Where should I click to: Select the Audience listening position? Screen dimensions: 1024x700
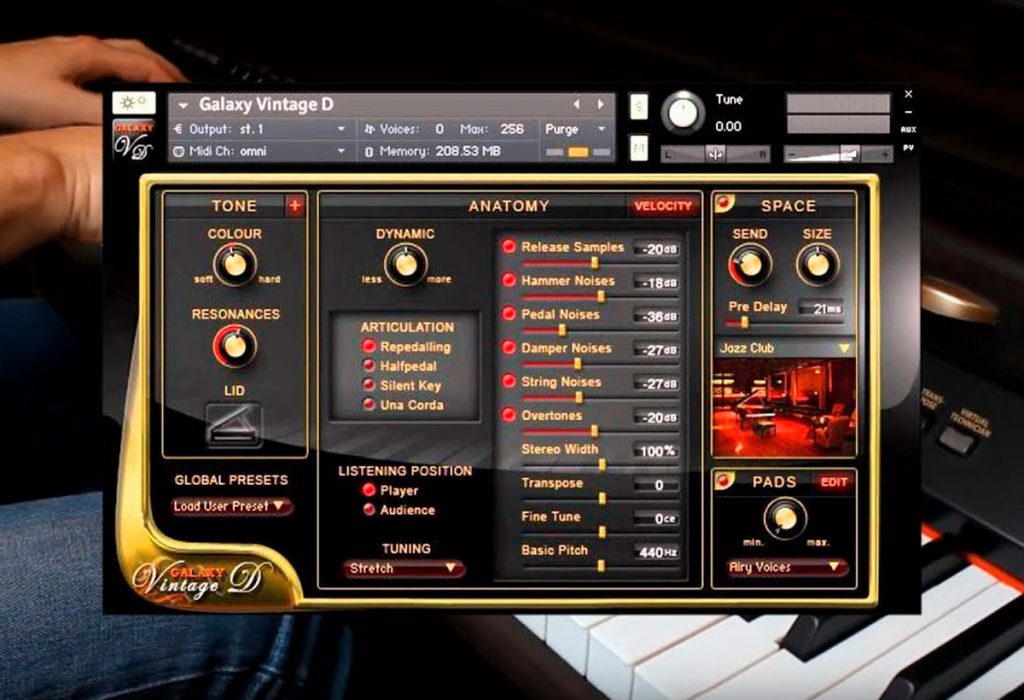click(369, 509)
